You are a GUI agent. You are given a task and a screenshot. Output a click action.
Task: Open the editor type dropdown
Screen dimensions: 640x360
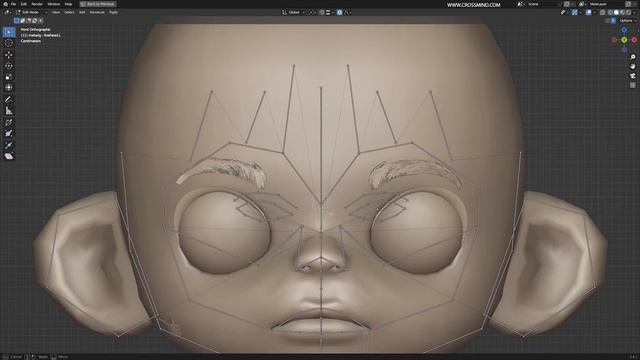pos(7,13)
